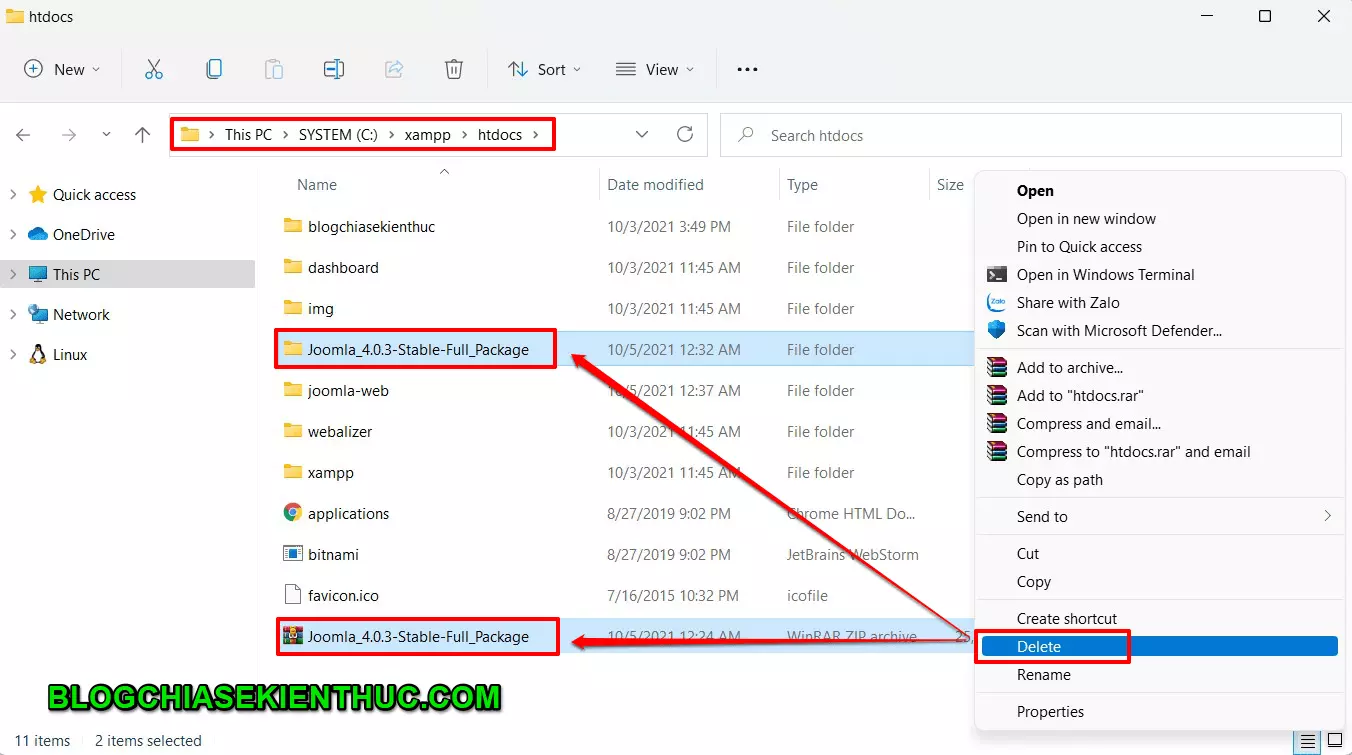Click the Delete trash icon in toolbar
The image size is (1352, 755).
[x=454, y=69]
